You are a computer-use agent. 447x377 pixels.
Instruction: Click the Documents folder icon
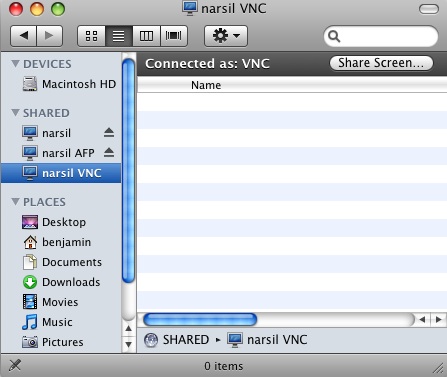[x=30, y=262]
